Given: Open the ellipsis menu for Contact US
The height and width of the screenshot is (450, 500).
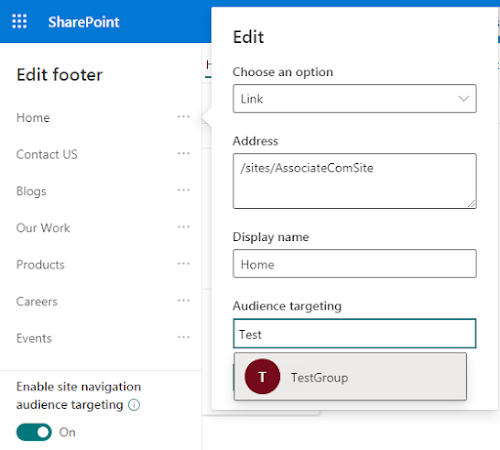Looking at the screenshot, I should [184, 153].
